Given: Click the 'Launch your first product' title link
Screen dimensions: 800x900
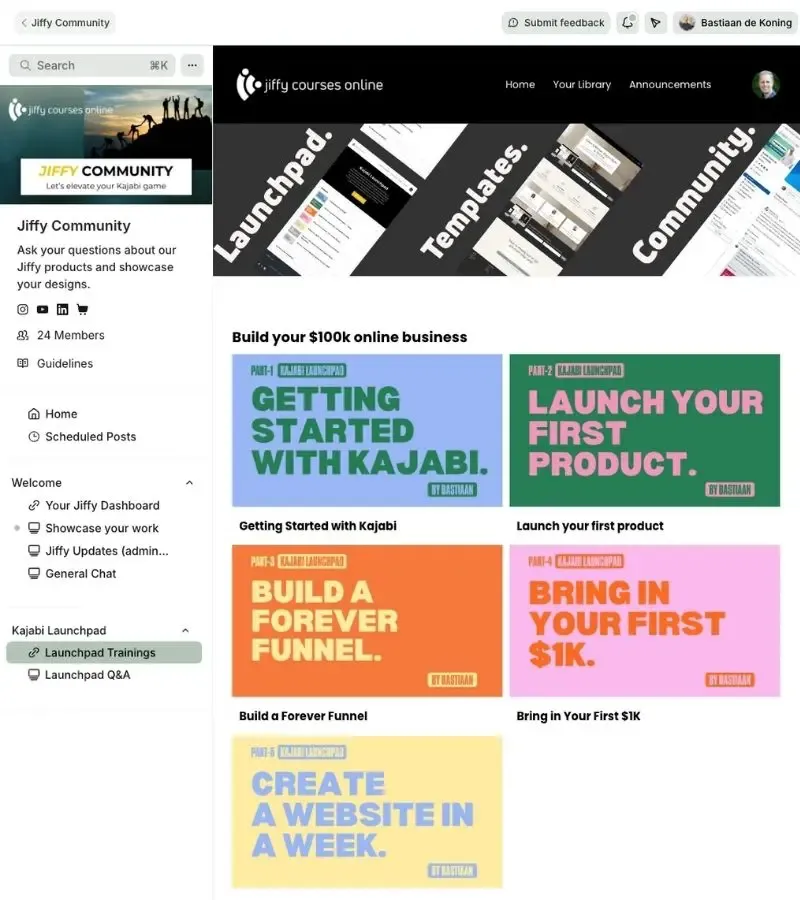Looking at the screenshot, I should [x=590, y=526].
